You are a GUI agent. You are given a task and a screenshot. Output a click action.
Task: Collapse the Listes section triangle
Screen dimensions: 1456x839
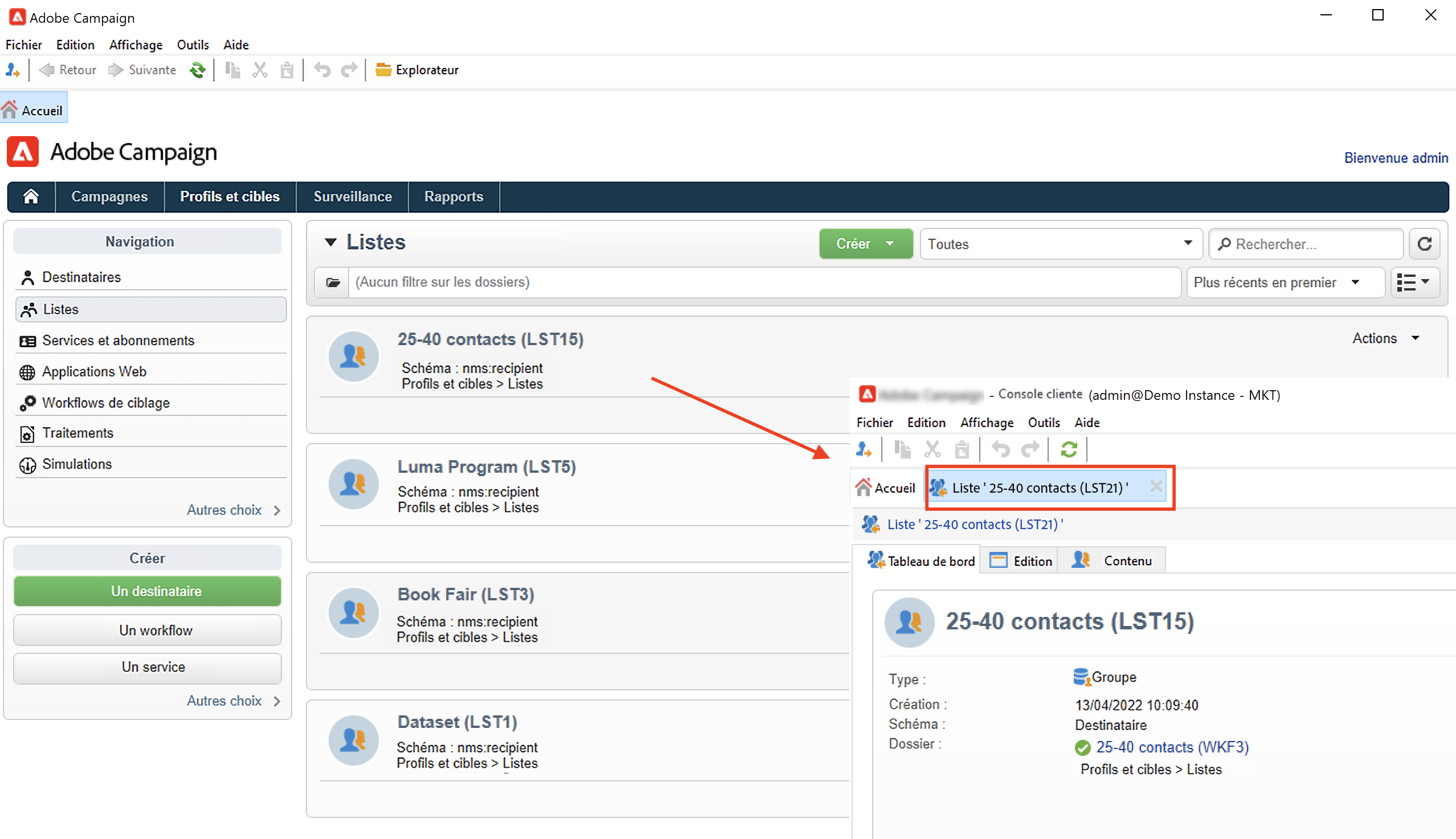pos(330,242)
